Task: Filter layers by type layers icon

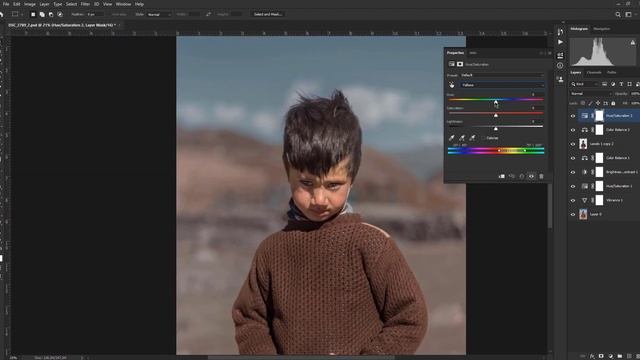Action: [621, 84]
